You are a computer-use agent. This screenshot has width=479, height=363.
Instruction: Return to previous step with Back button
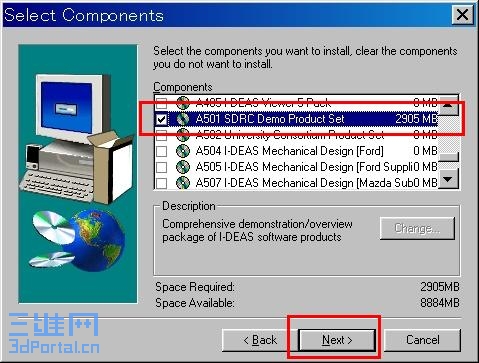[260, 340]
